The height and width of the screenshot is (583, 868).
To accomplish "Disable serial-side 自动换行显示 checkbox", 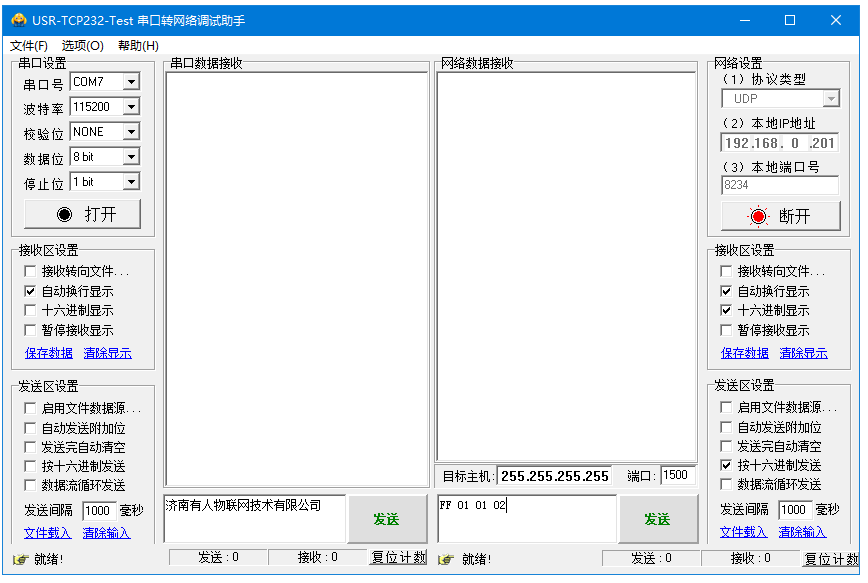I will tap(30, 291).
